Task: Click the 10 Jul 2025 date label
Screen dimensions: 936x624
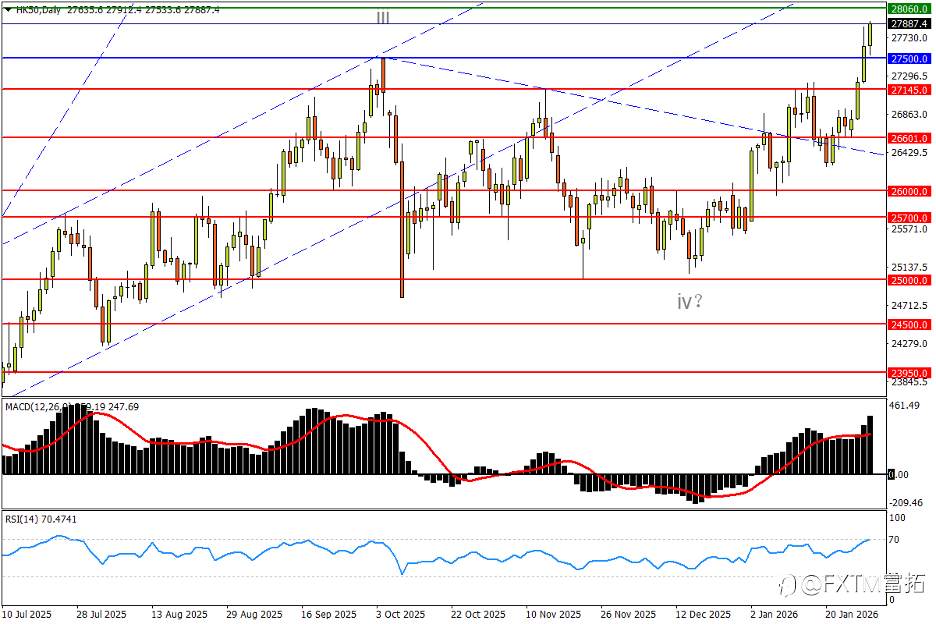Action: 27,614
